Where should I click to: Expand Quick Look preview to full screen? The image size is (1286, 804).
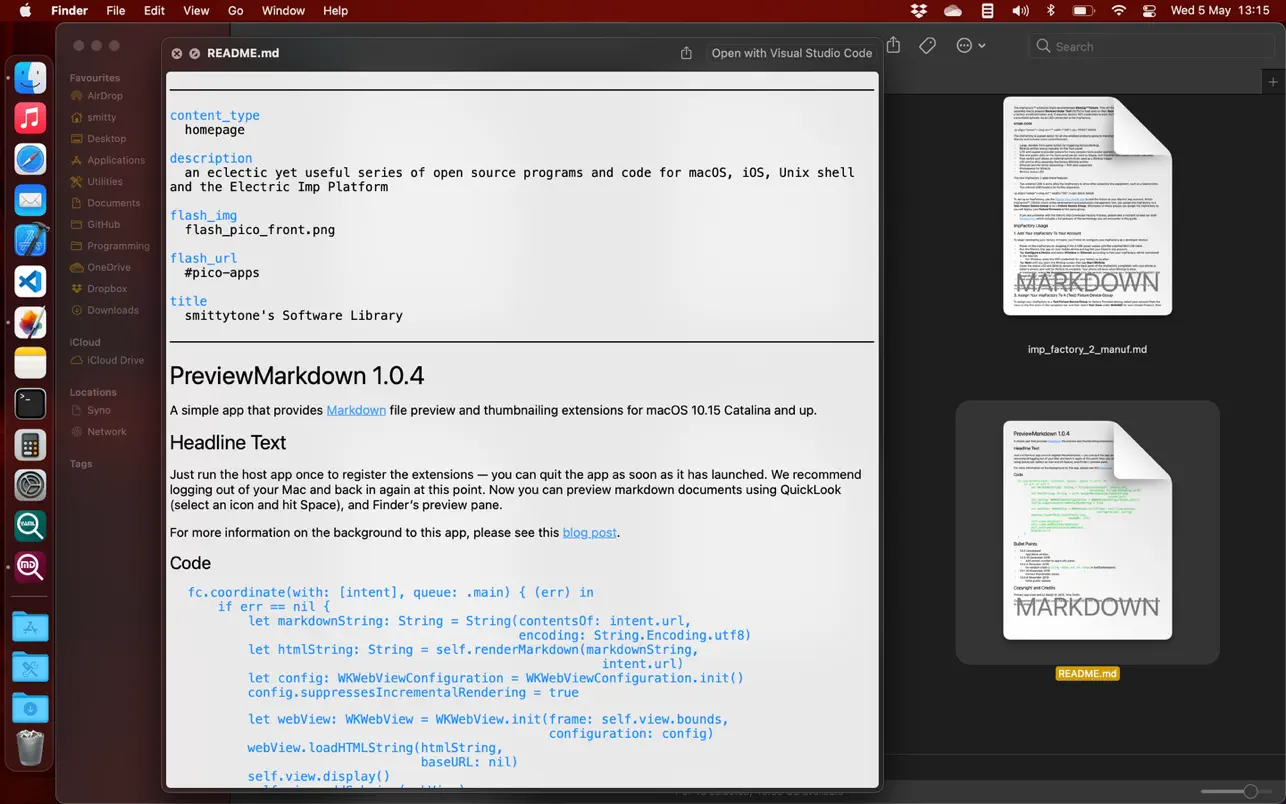point(195,53)
